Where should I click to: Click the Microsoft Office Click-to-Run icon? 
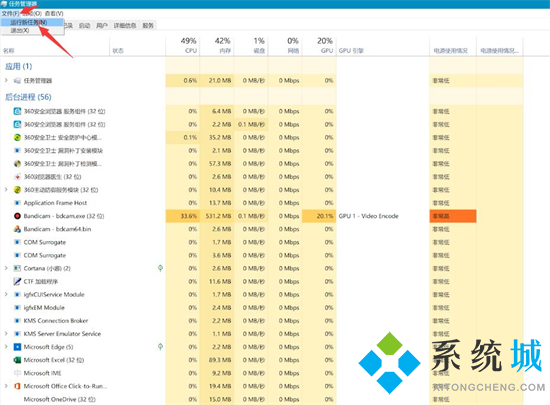17,386
